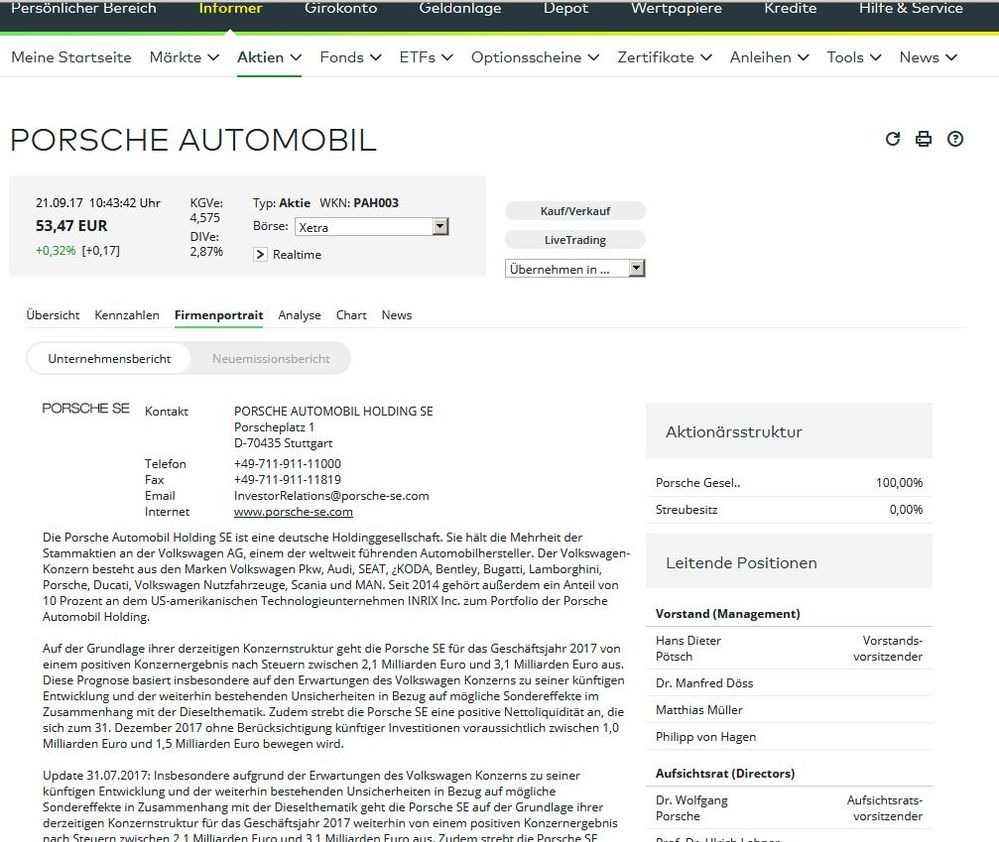Select the Unternehmensbericht tab
This screenshot has height=842, width=999.
pos(110,357)
